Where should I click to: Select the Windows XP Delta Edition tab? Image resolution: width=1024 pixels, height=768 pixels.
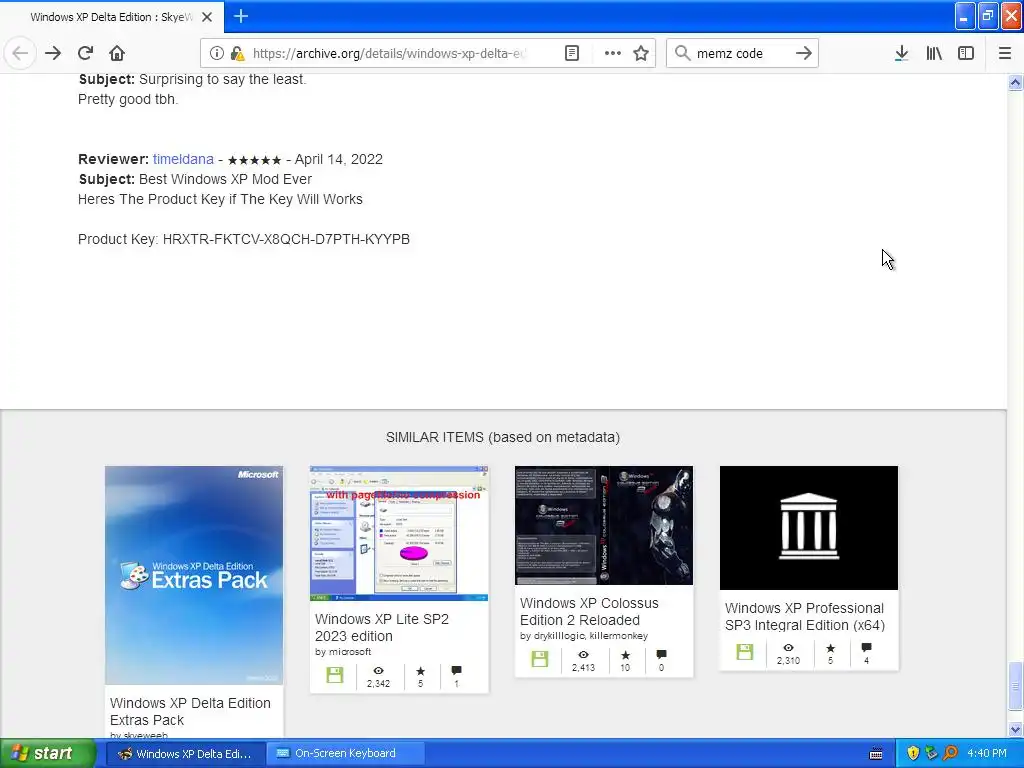pyautogui.click(x=112, y=17)
